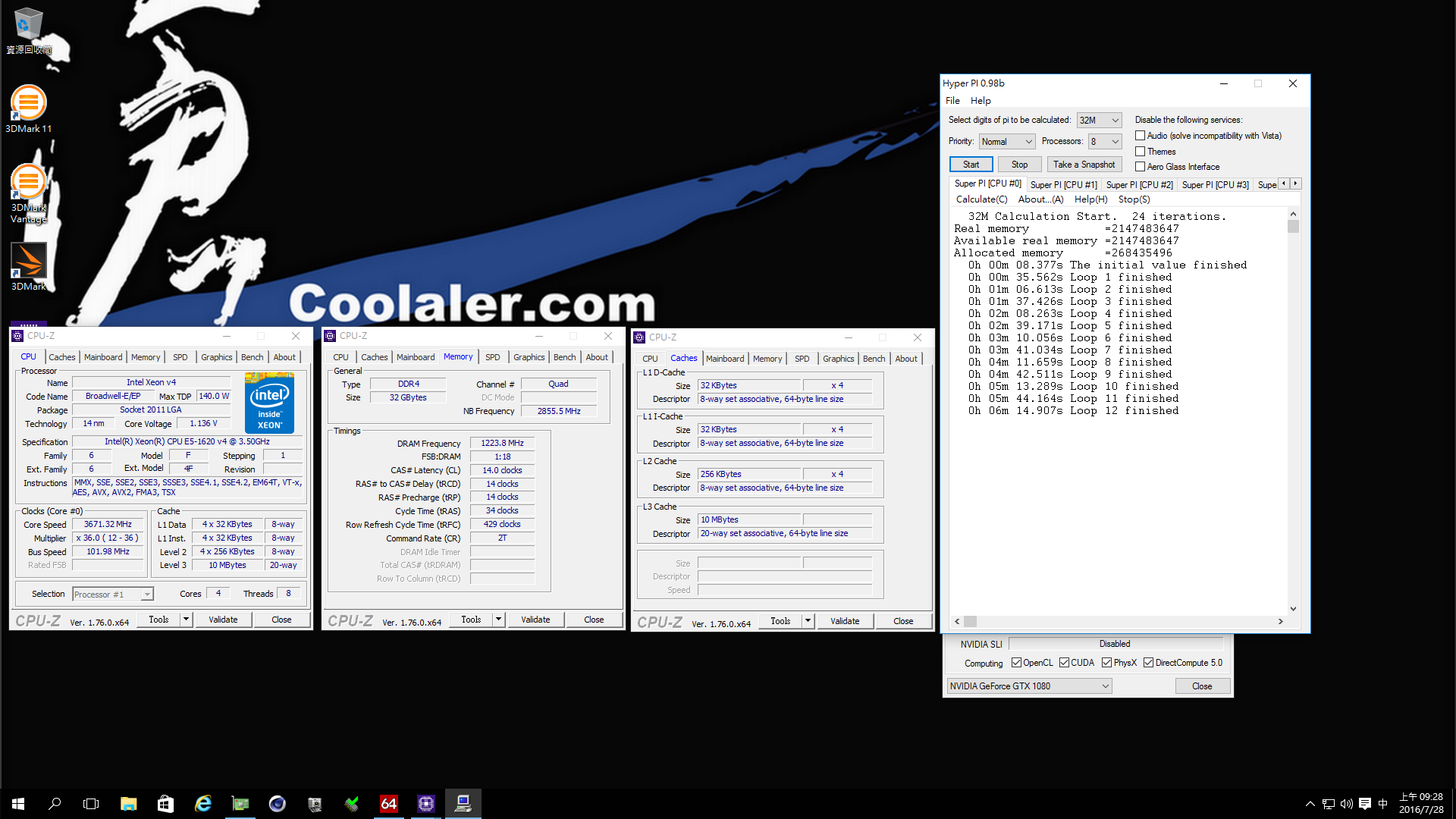The height and width of the screenshot is (819, 1456).
Task: Open the Help menu in Hyper PI
Action: point(981,101)
